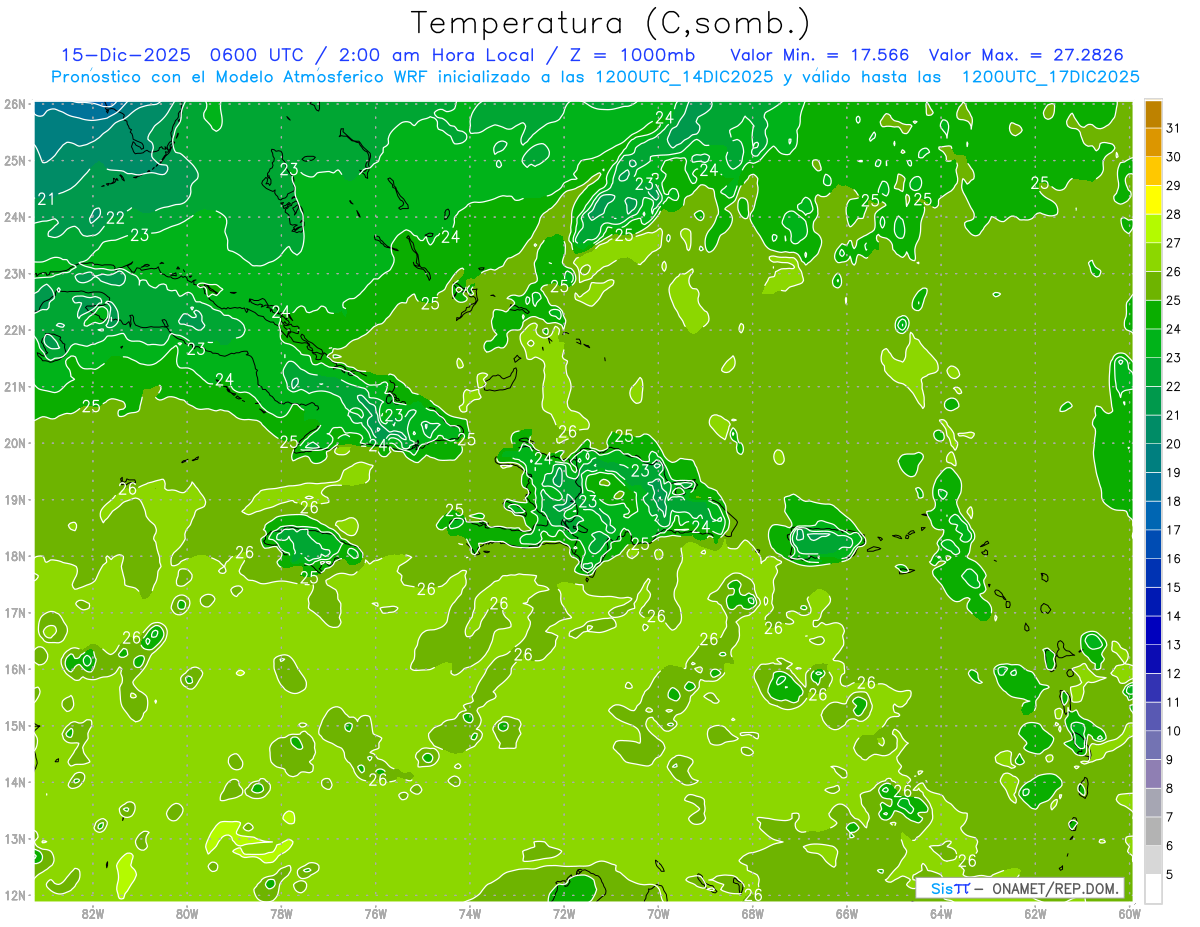Click the colorbar tick label "19"
The height and width of the screenshot is (927, 1200).
(x=1174, y=473)
